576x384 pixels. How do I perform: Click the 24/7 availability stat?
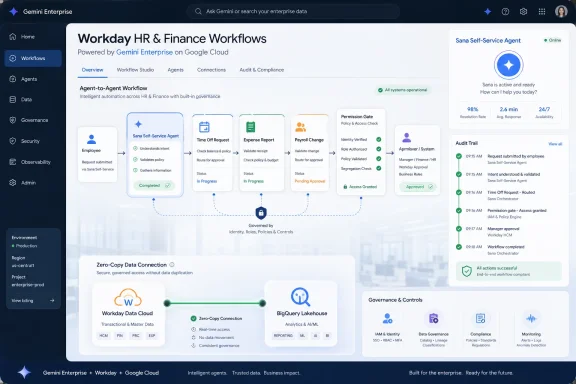click(544, 112)
